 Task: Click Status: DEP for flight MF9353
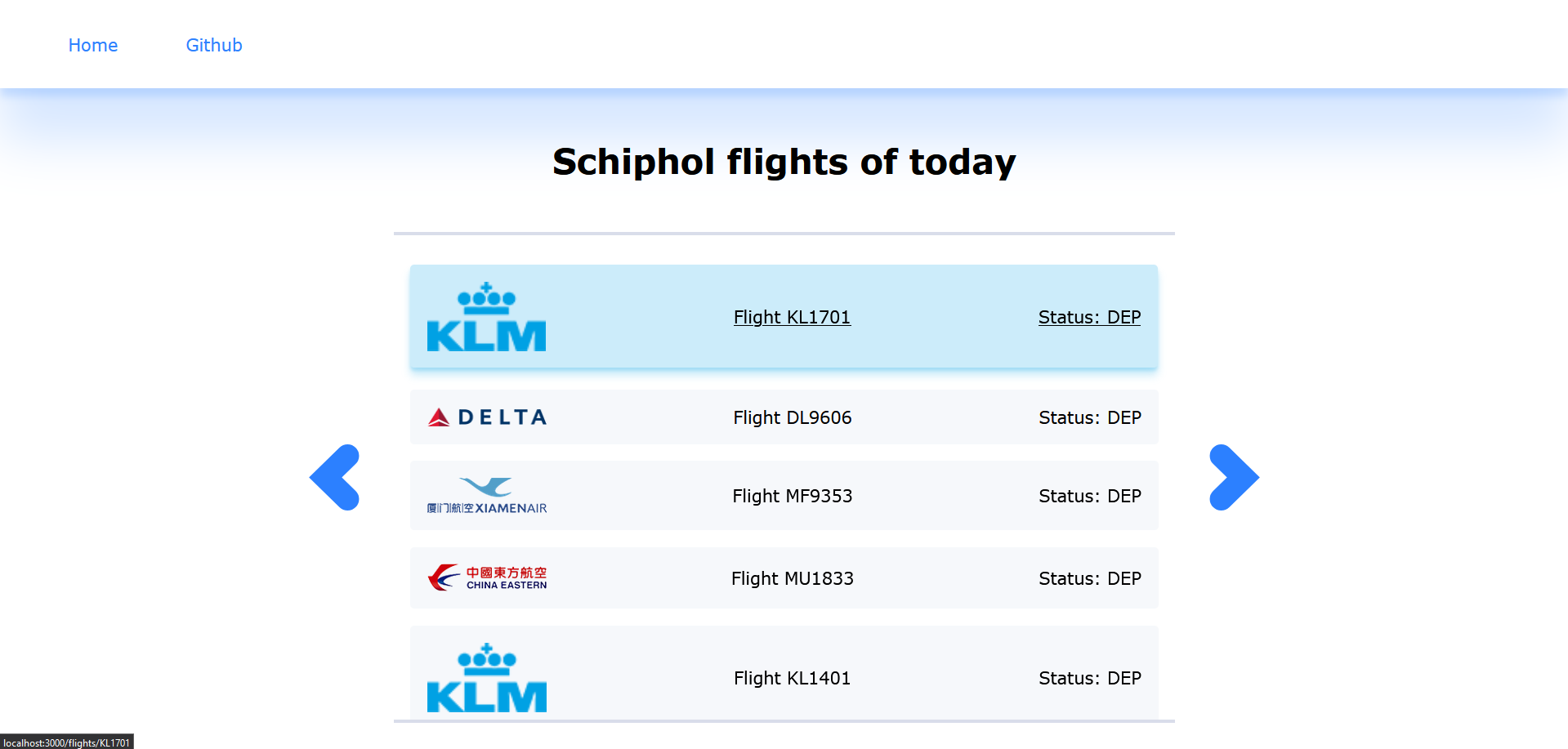tap(1089, 496)
